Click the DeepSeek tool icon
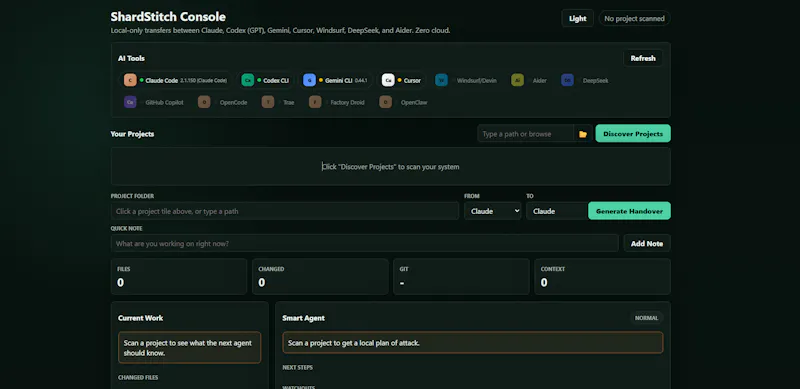 pos(567,80)
